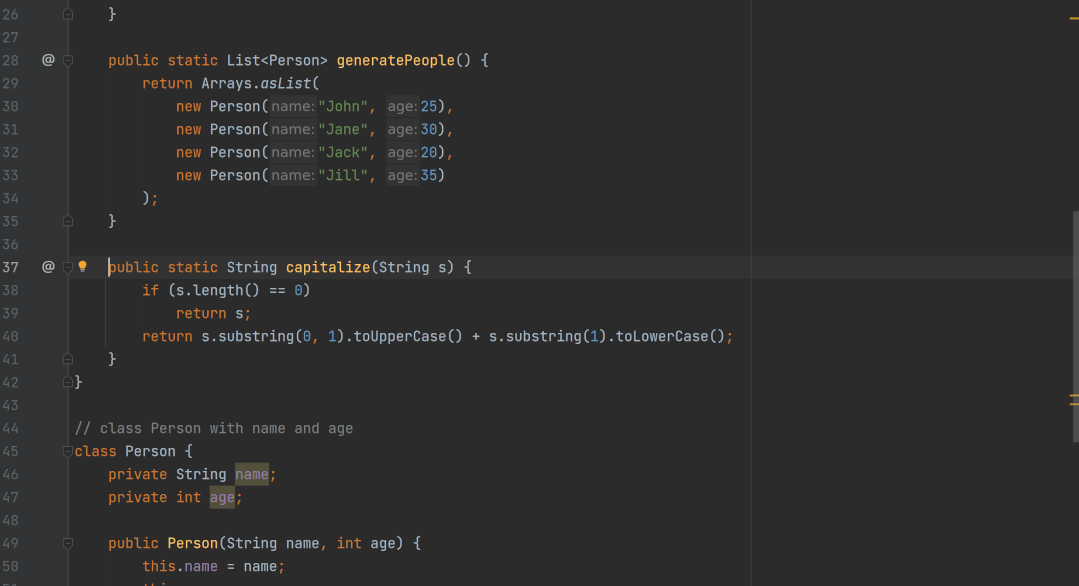This screenshot has height=586, width=1079.
Task: Click the capitalize method name
Action: (x=328, y=268)
